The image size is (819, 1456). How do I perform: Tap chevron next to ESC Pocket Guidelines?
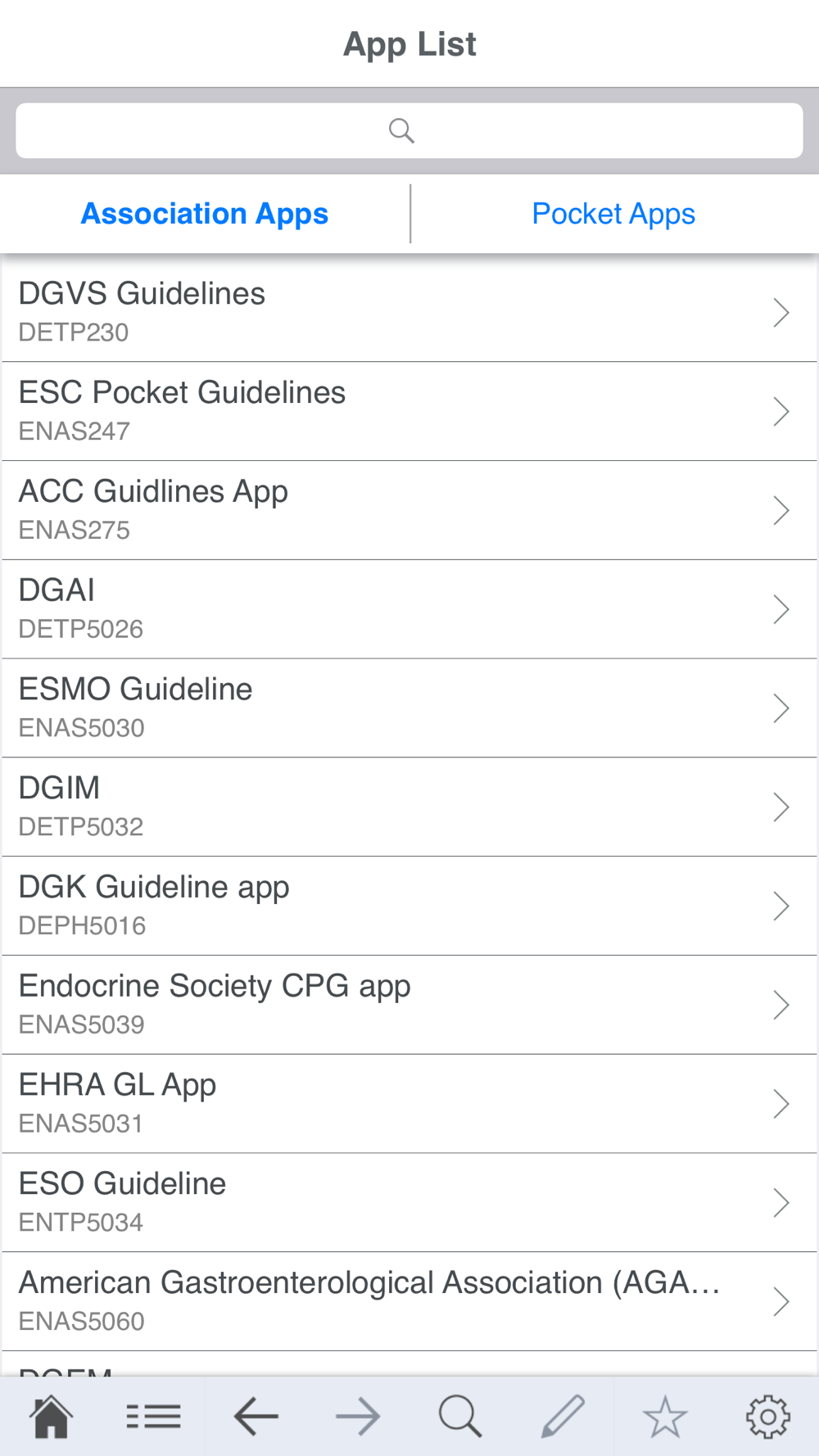pos(781,411)
